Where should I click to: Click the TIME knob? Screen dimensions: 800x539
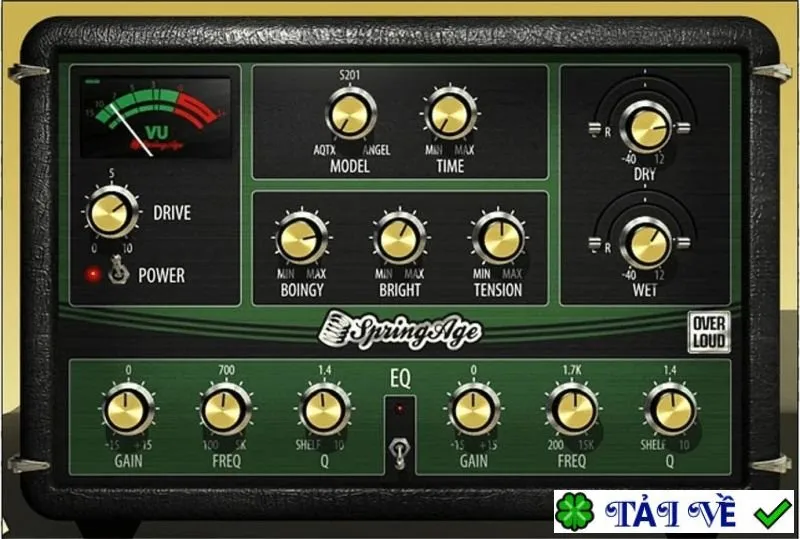[450, 113]
